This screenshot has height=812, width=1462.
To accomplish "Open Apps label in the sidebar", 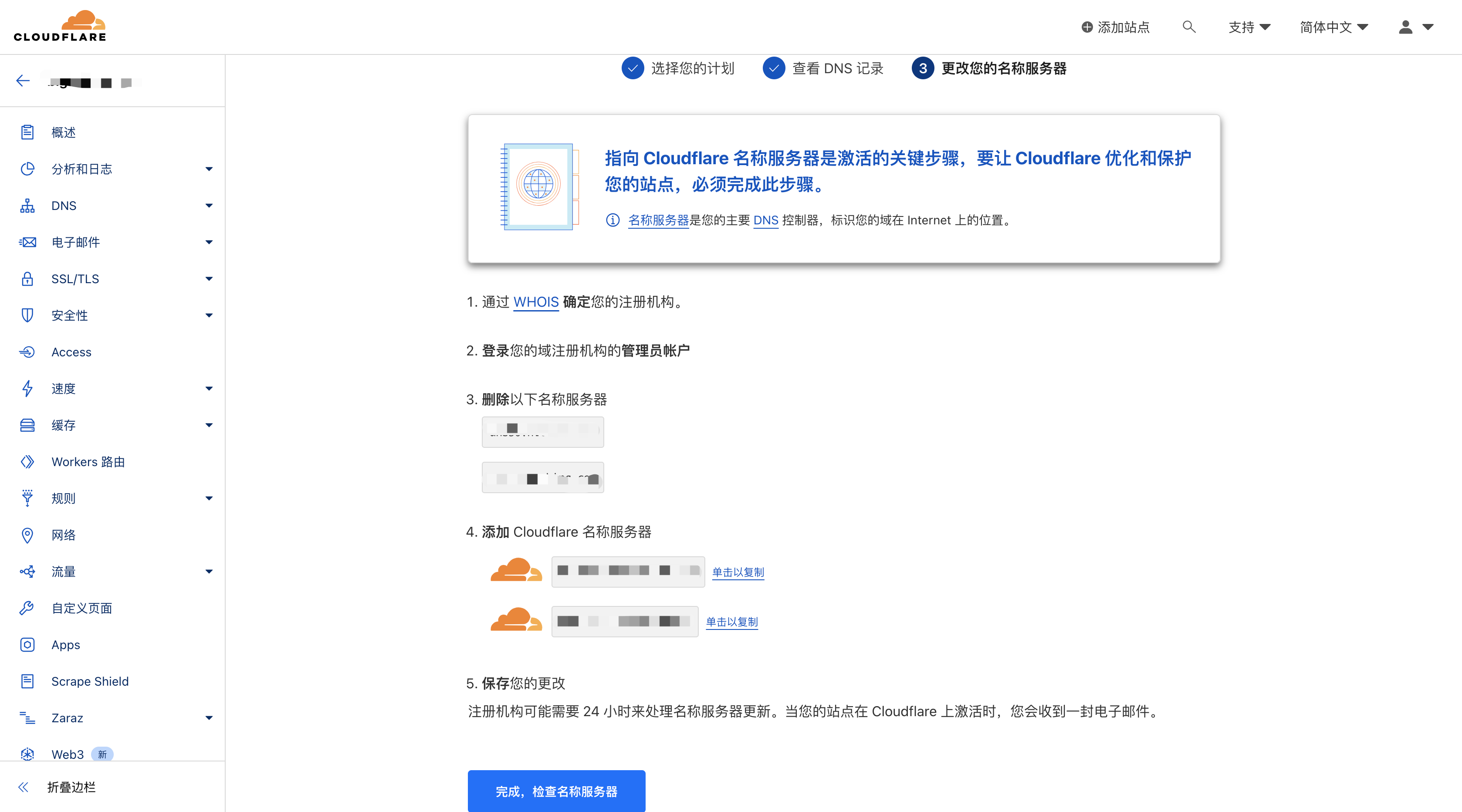I will coord(65,645).
